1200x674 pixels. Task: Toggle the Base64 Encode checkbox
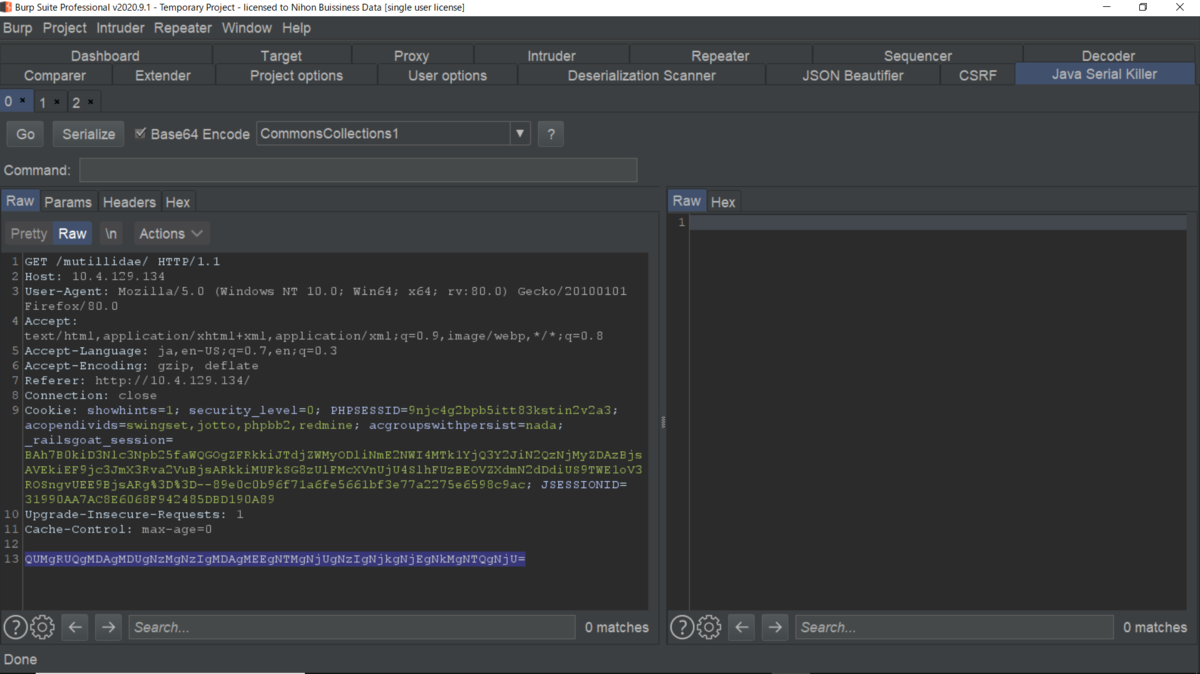coord(141,133)
